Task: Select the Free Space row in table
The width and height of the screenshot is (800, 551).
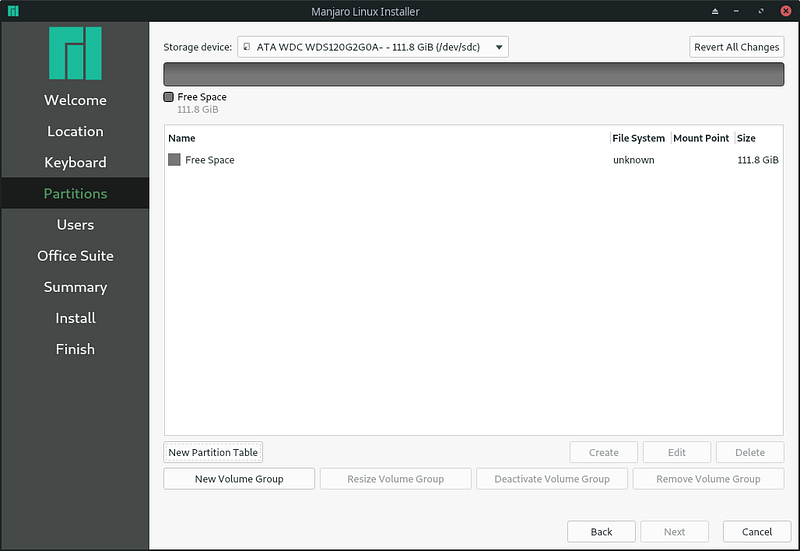Action: [x=473, y=160]
